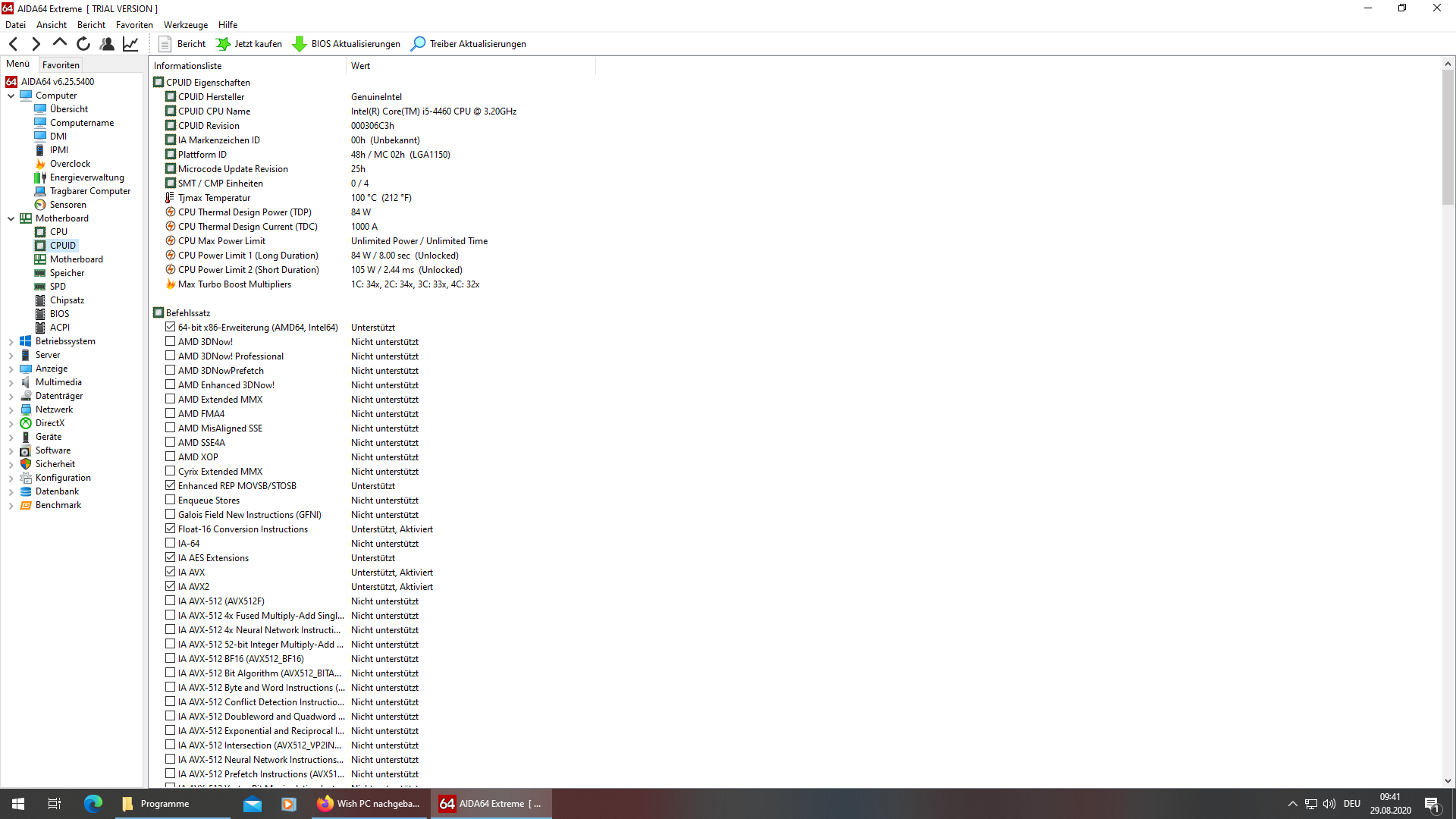Open the user profile toolbar icon
The height and width of the screenshot is (819, 1456).
(107, 44)
